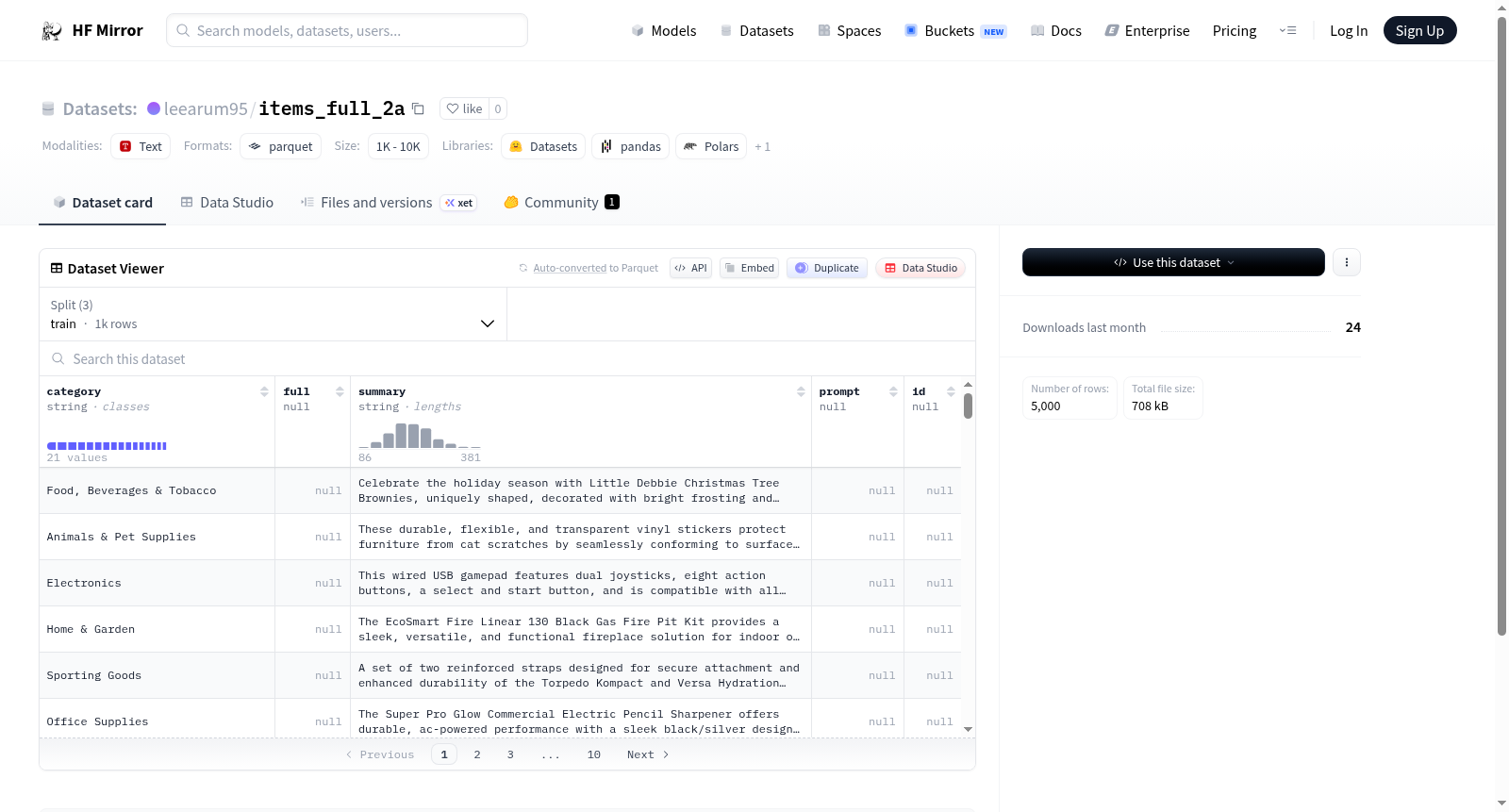Viewport: 1509px width, 812px height.
Task: Focus the top search models input
Action: [x=347, y=30]
